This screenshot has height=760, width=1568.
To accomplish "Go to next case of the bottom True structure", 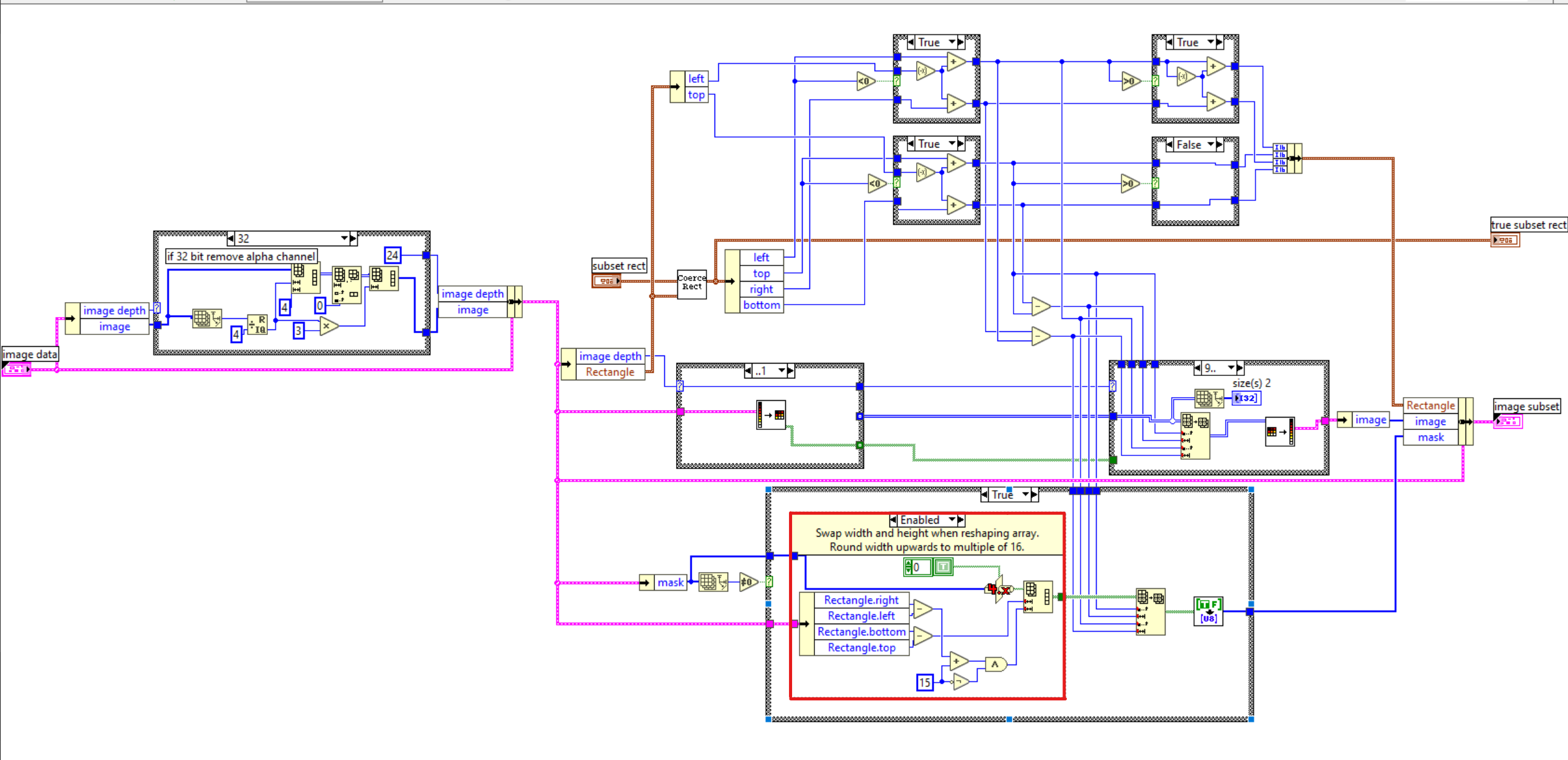I will [1035, 494].
